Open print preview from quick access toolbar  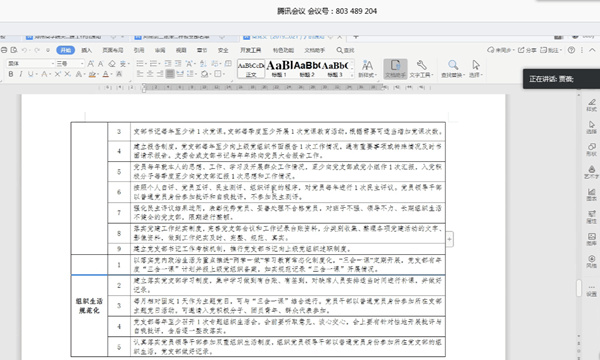(x=14, y=50)
